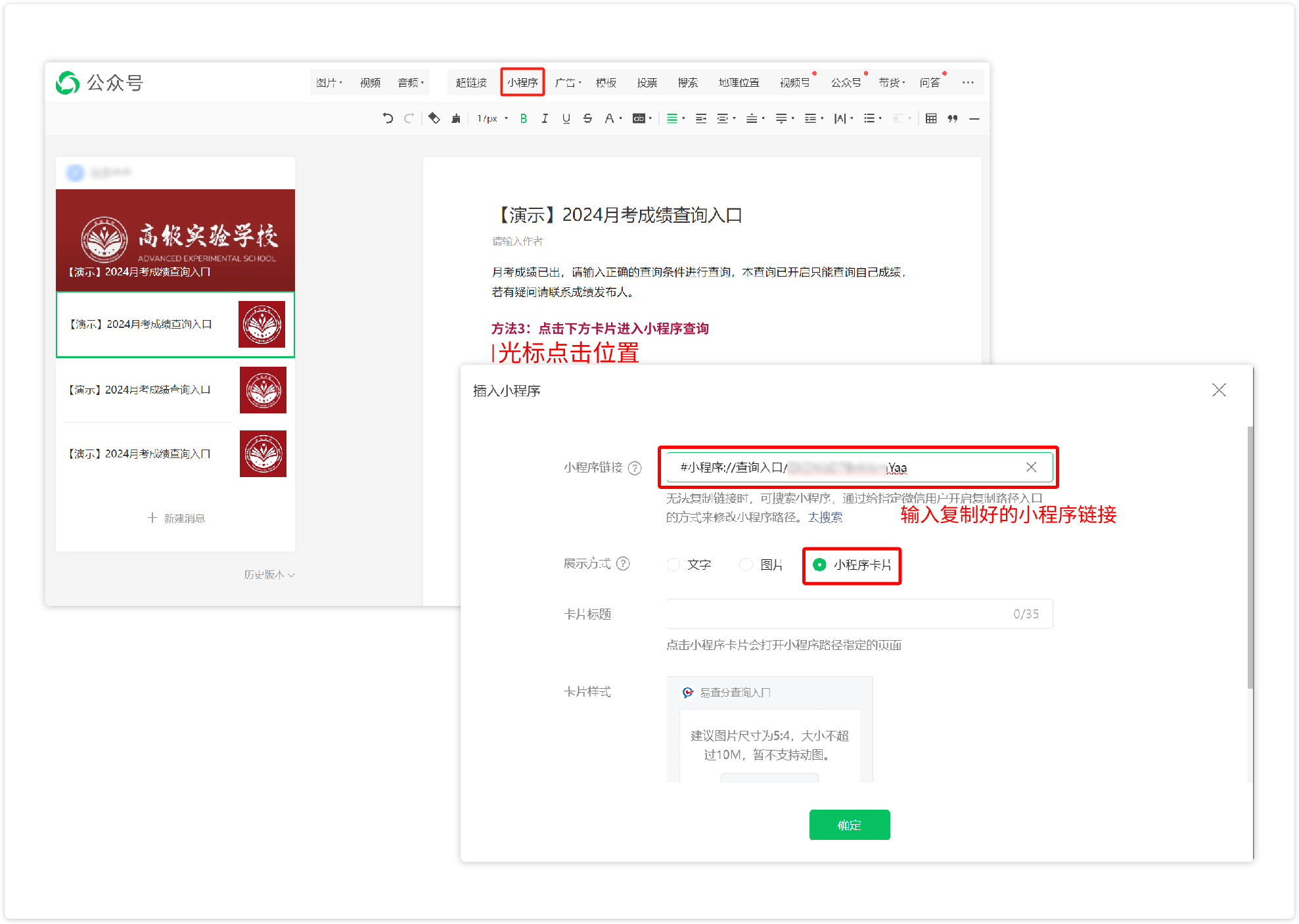Image resolution: width=1299 pixels, height=924 pixels.
Task: Click the 小程序 toolbar item
Action: pos(522,82)
